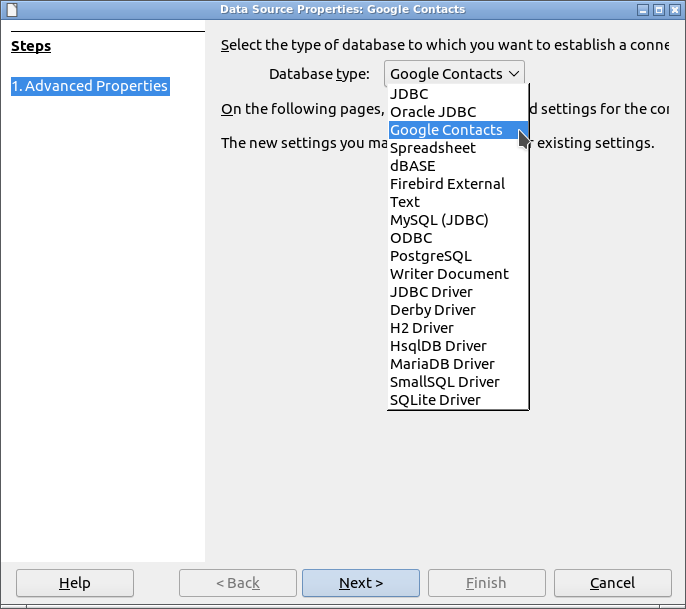Select Google Contacts list entry

[458, 130]
